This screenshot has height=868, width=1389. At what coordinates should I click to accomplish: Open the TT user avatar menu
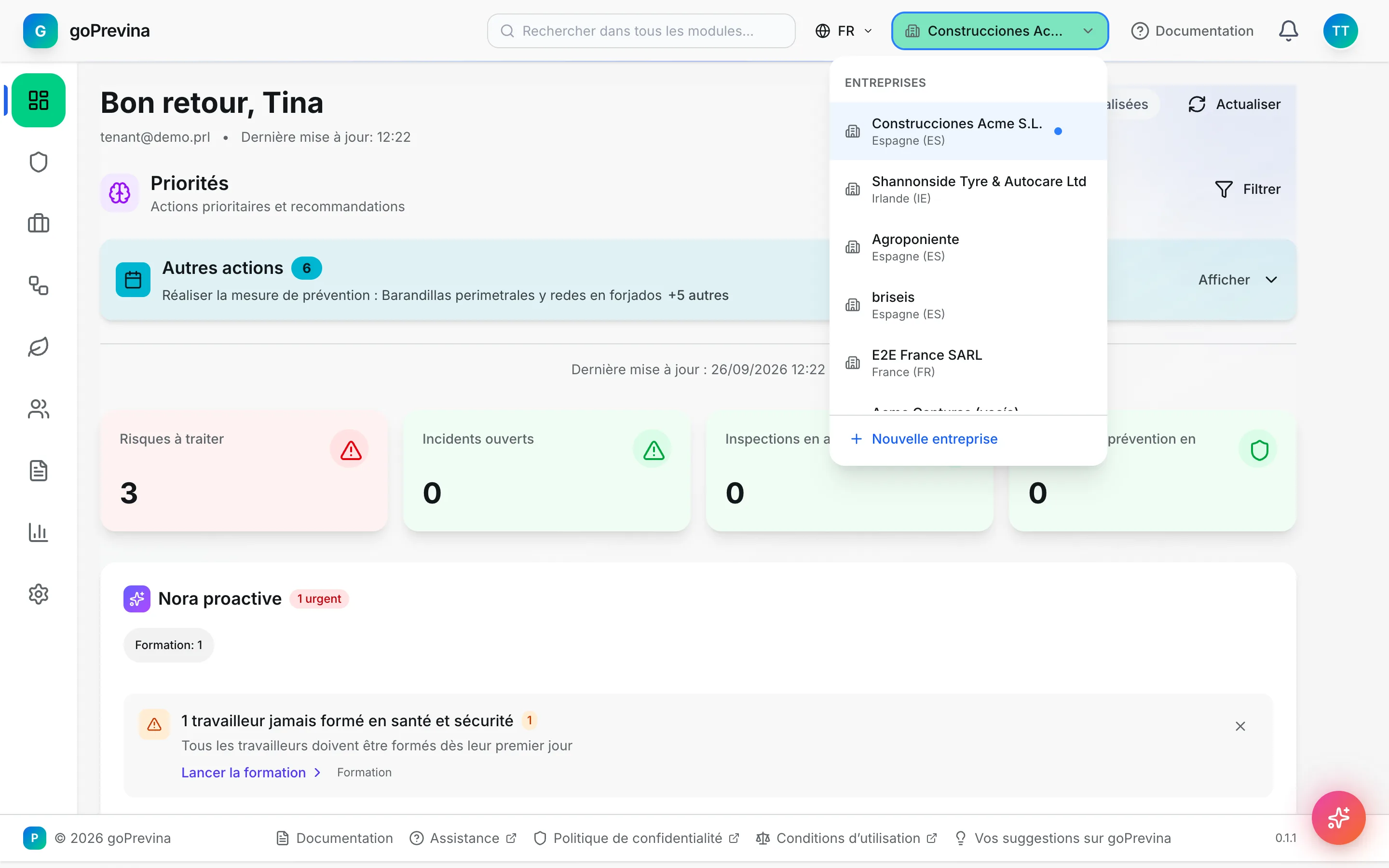pyautogui.click(x=1340, y=31)
